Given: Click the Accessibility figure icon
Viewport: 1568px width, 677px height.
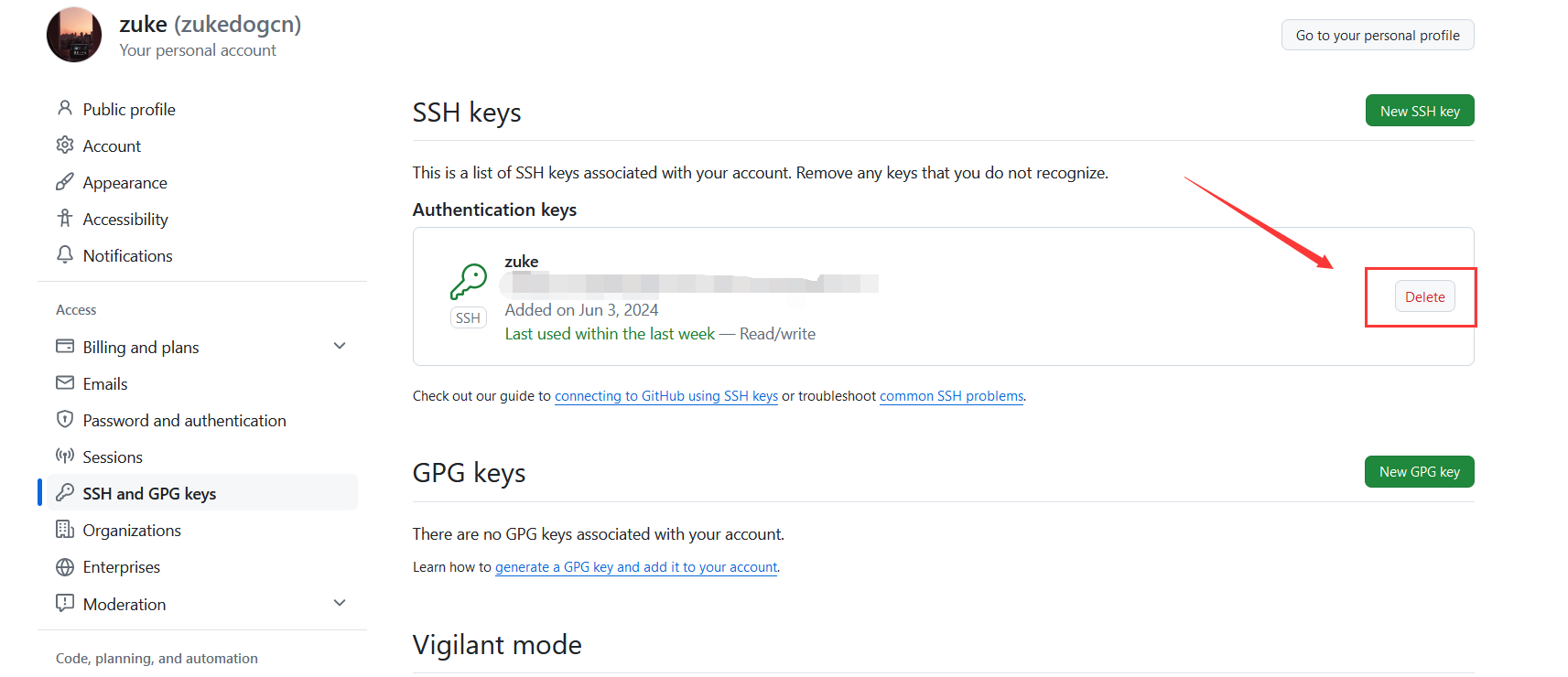Looking at the screenshot, I should (x=65, y=218).
